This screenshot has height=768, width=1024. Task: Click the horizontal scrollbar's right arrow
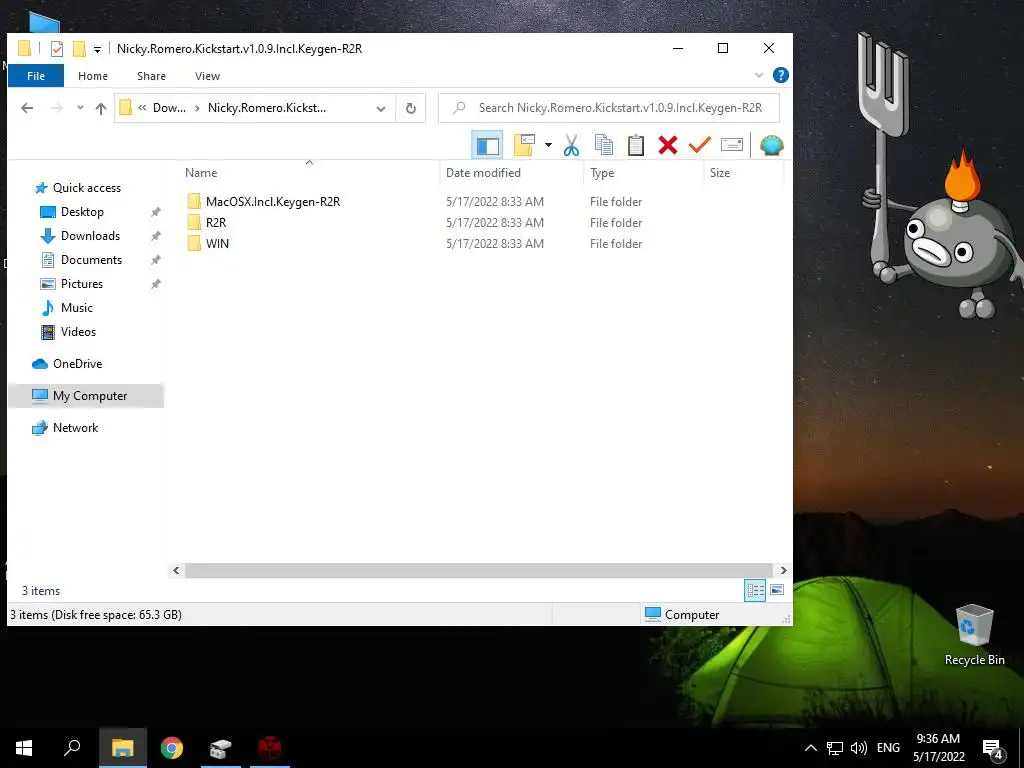784,570
